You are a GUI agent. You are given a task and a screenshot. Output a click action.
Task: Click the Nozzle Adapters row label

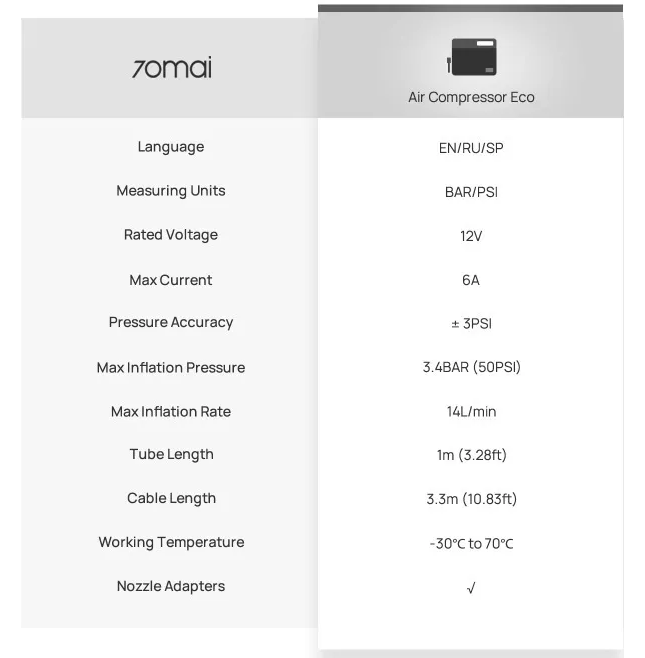click(x=171, y=586)
